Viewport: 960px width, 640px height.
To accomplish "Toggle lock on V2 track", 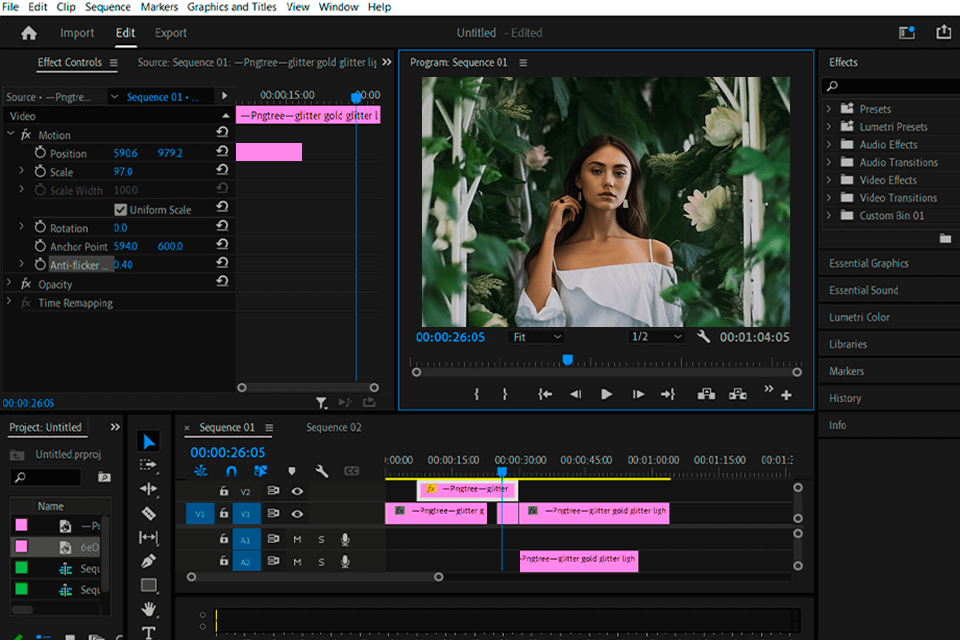I will point(224,491).
